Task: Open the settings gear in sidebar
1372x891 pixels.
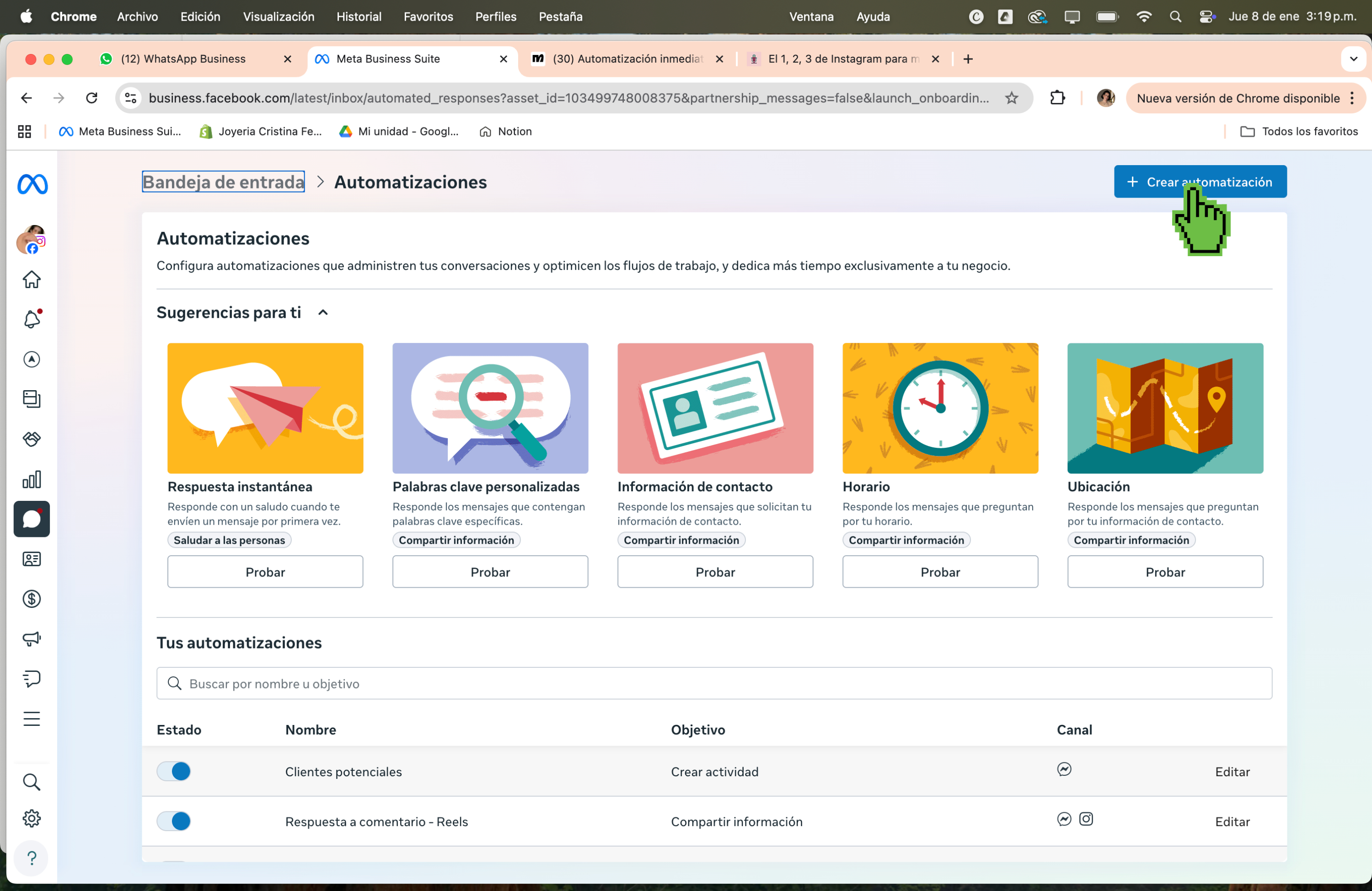Action: click(32, 818)
